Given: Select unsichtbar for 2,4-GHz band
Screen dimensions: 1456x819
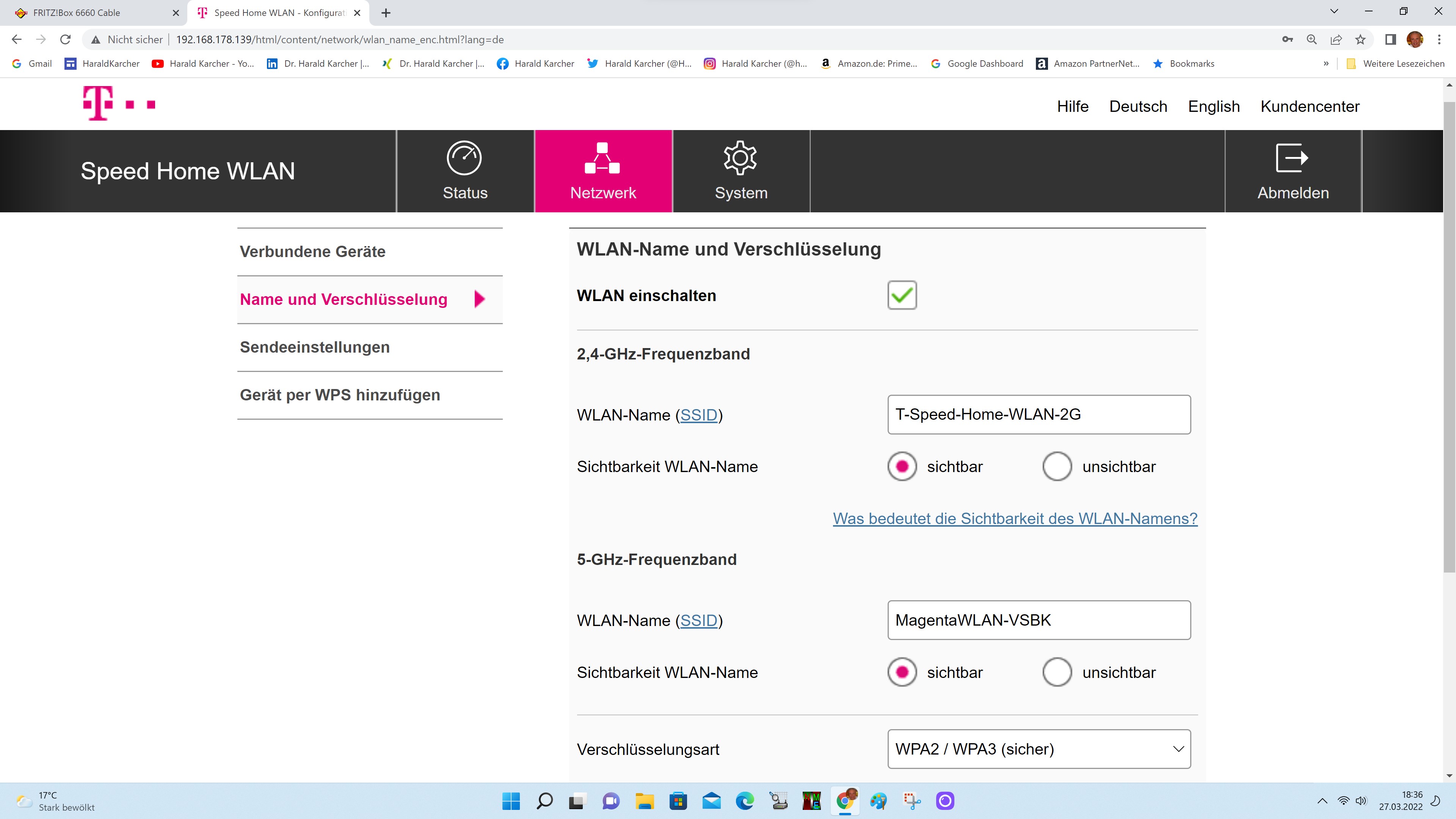Looking at the screenshot, I should click(1057, 466).
